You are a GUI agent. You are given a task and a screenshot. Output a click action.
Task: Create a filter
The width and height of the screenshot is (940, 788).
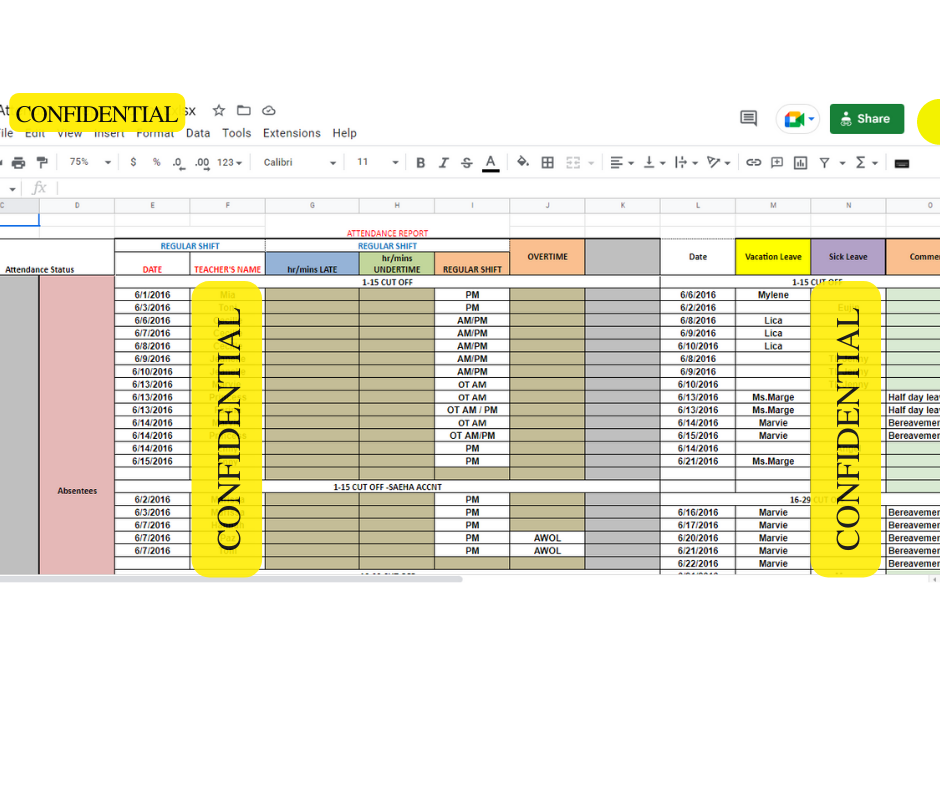click(824, 163)
